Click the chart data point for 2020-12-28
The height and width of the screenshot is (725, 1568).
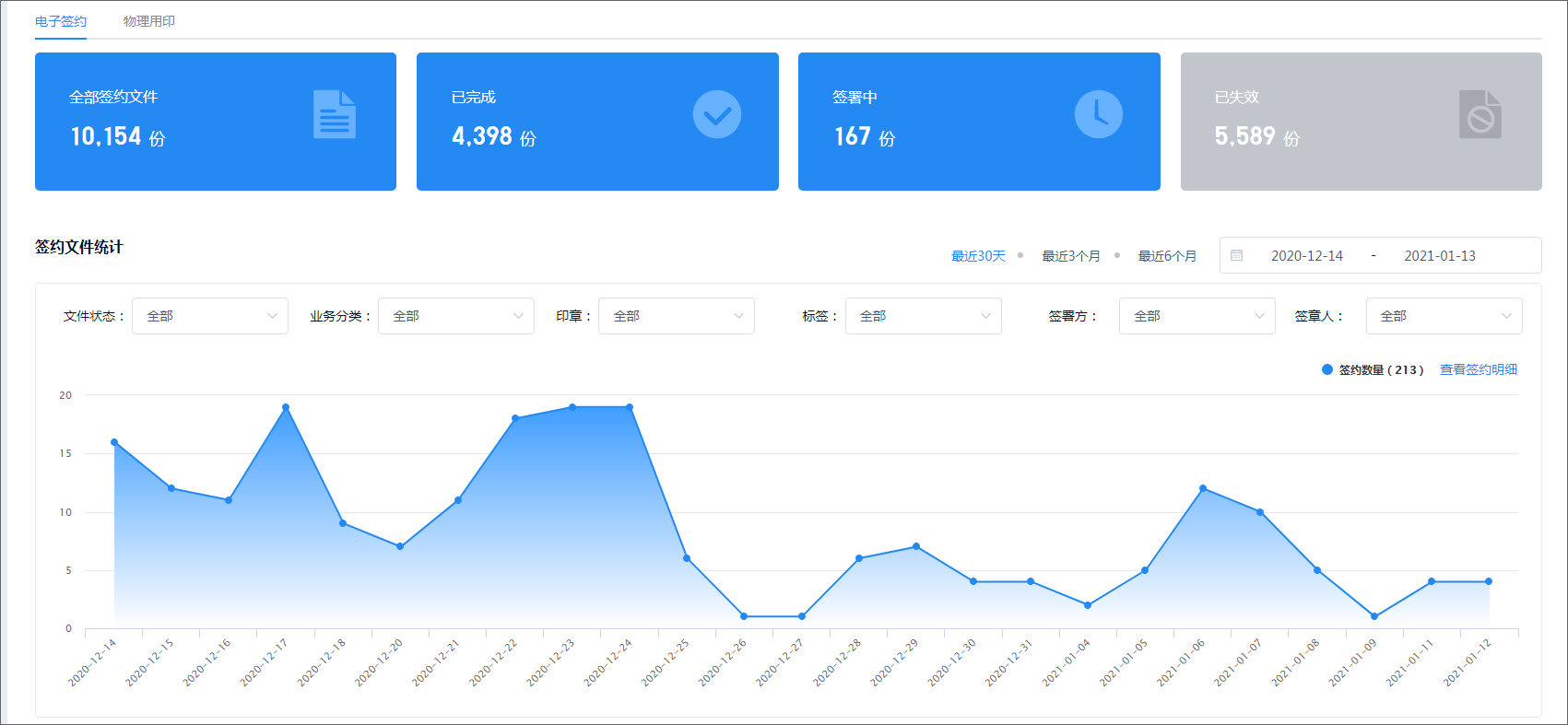pyautogui.click(x=859, y=558)
